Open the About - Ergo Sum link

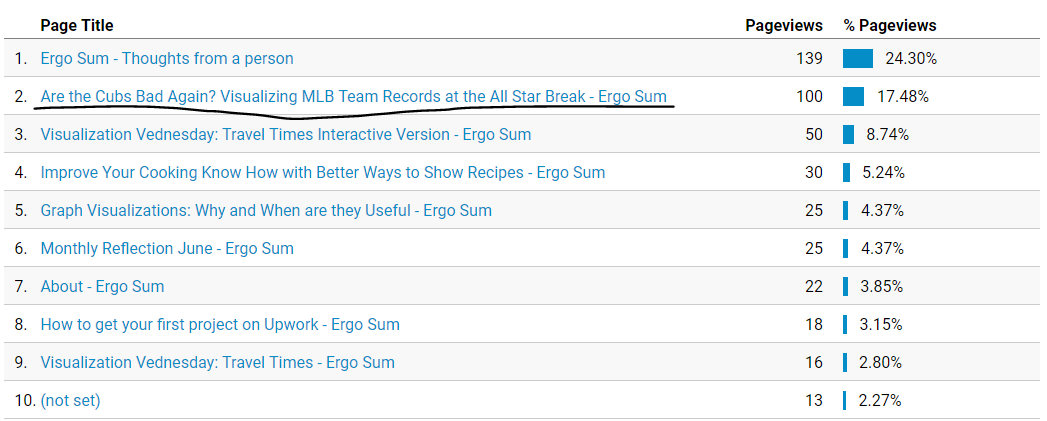click(102, 287)
